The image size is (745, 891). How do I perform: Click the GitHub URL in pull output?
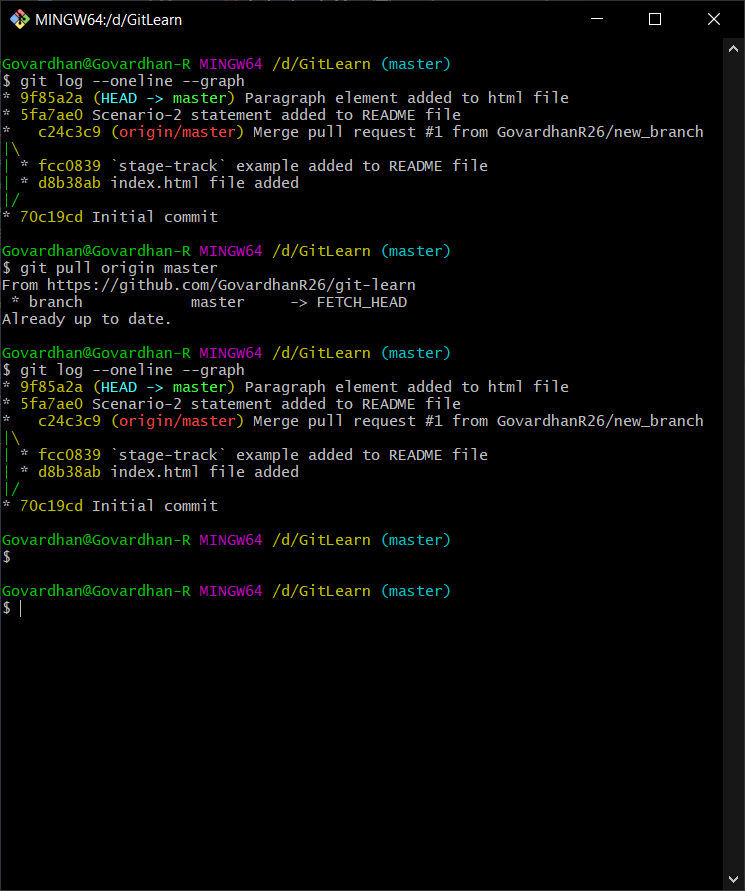231,285
